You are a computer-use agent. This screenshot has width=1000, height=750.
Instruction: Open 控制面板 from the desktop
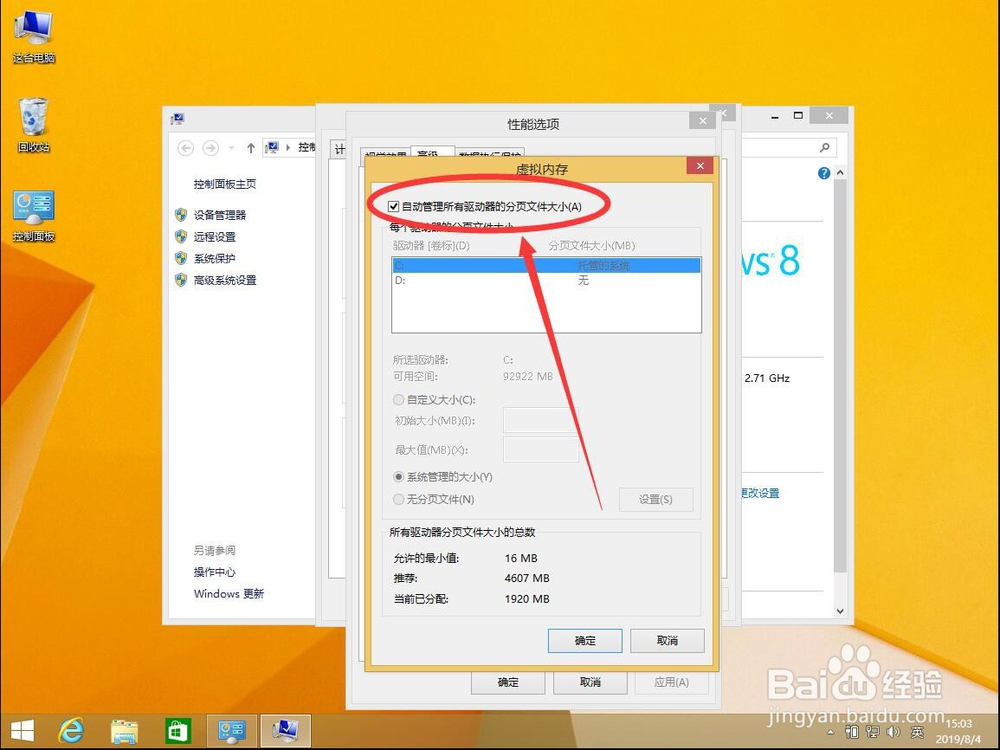33,203
